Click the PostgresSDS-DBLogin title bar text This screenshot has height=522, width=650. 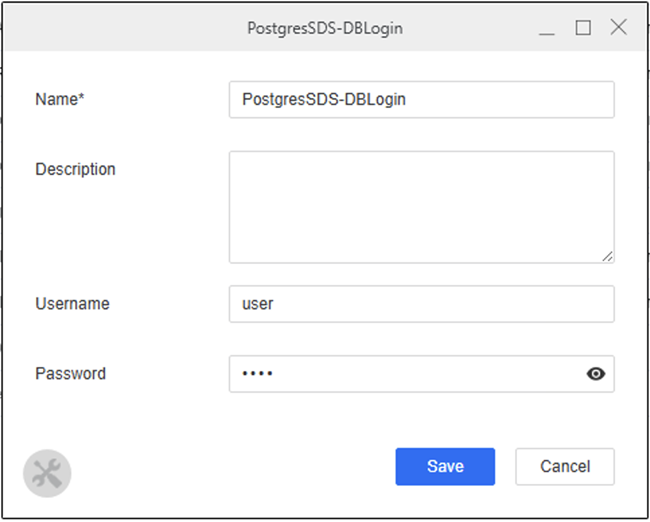pyautogui.click(x=325, y=29)
